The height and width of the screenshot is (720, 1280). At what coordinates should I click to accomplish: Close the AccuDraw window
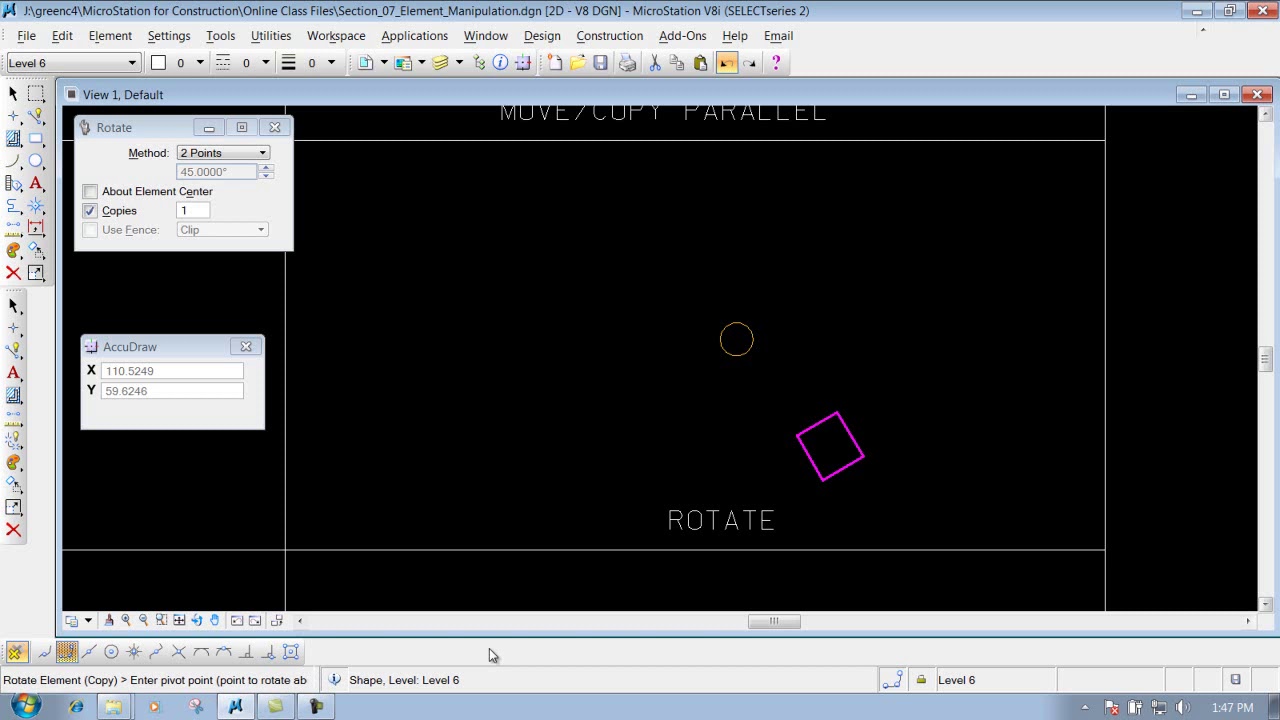pyautogui.click(x=246, y=347)
